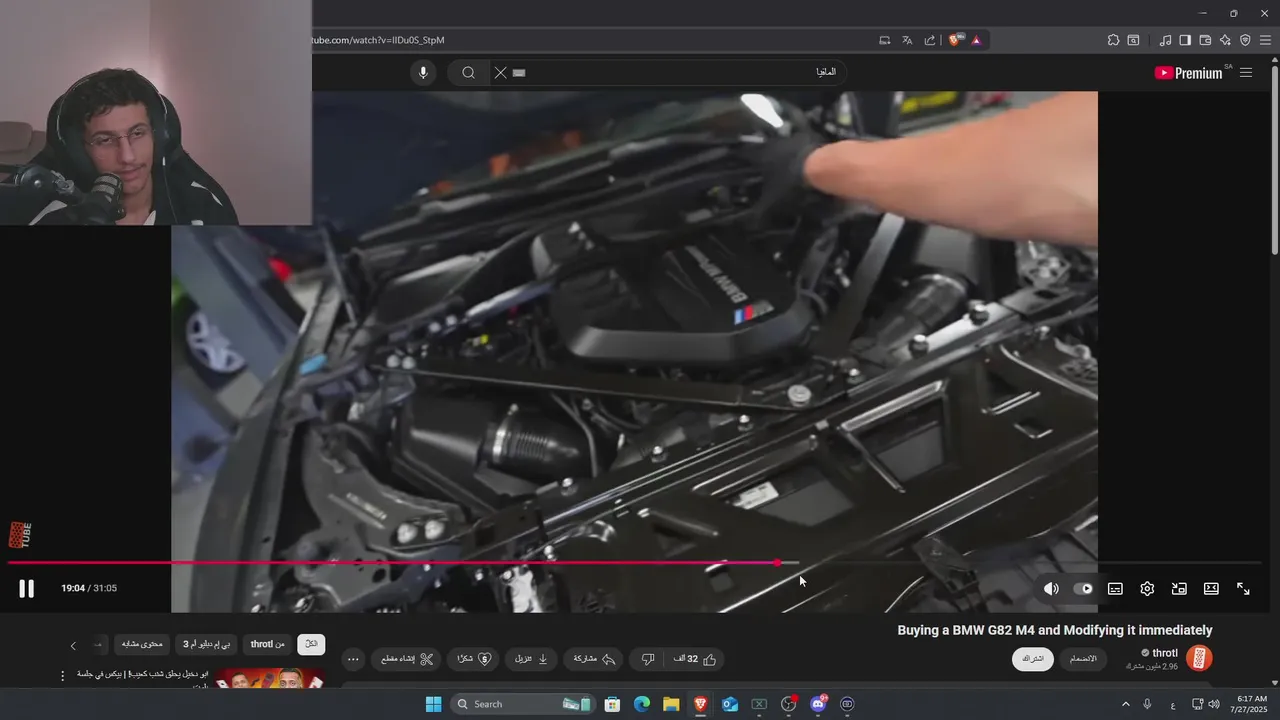This screenshot has width=1280, height=720.
Task: Open the Leo AI sparkle icon
Action: pyautogui.click(x=1225, y=40)
